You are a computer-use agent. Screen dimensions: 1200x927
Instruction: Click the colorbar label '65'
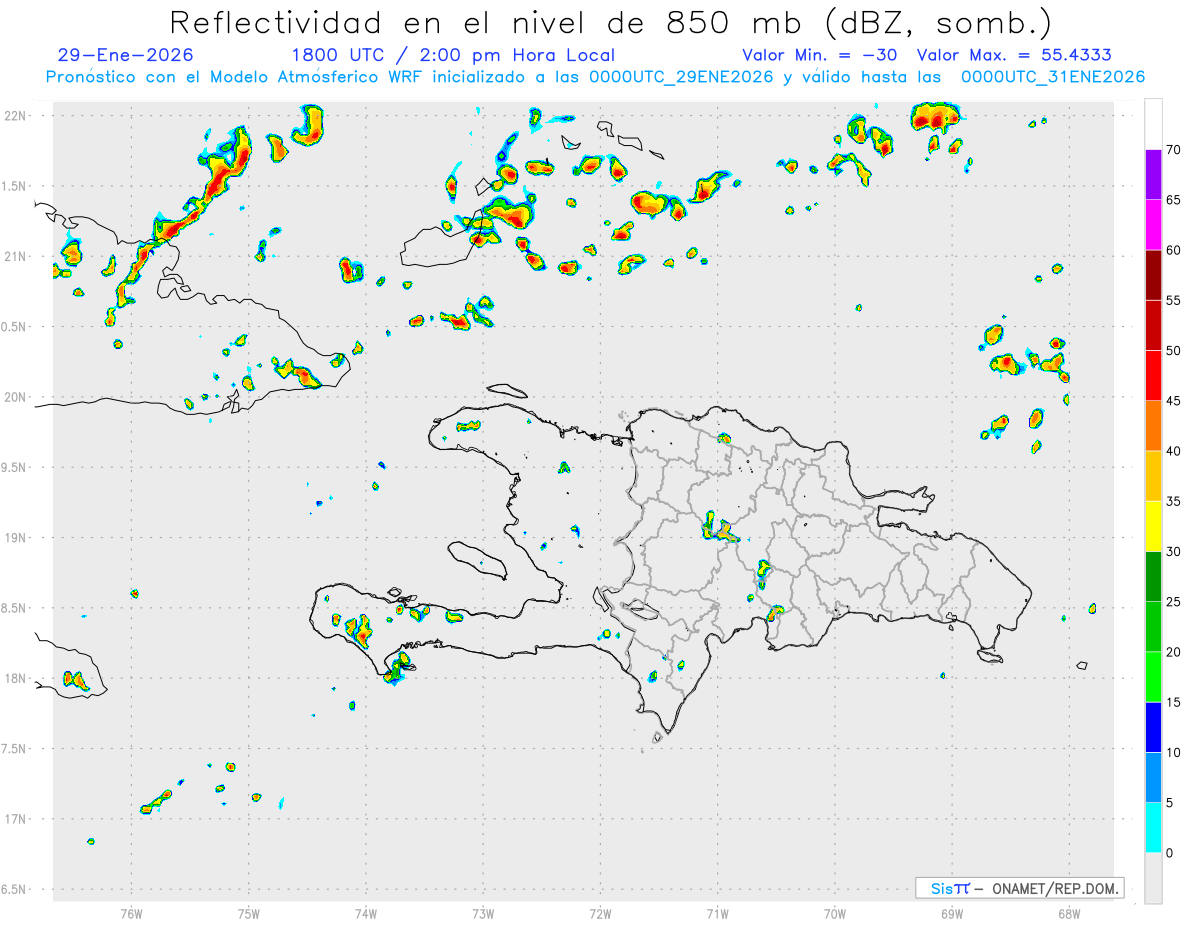1173,200
